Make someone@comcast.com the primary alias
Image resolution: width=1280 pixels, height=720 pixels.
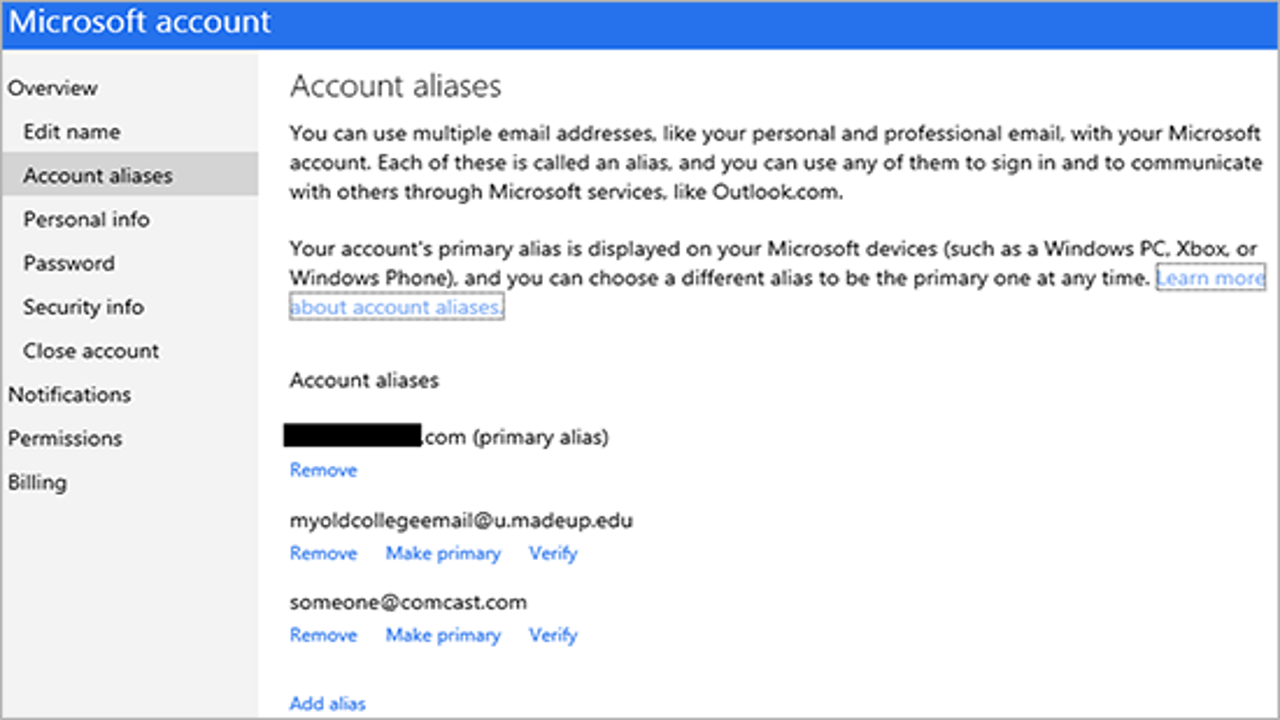[x=443, y=635]
